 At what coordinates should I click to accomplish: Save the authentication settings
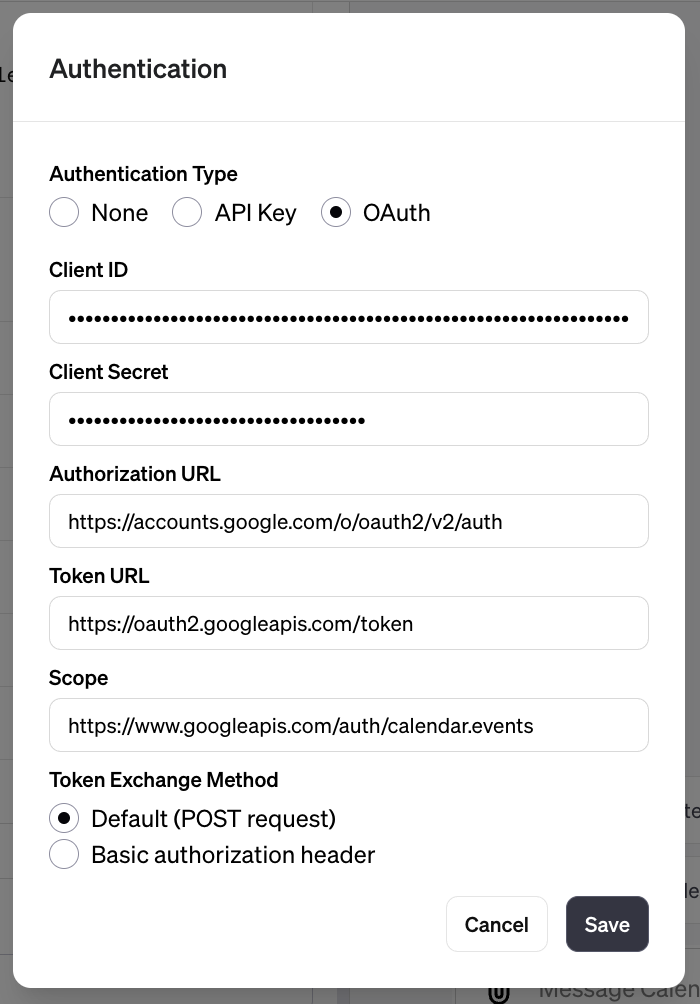[x=607, y=924]
